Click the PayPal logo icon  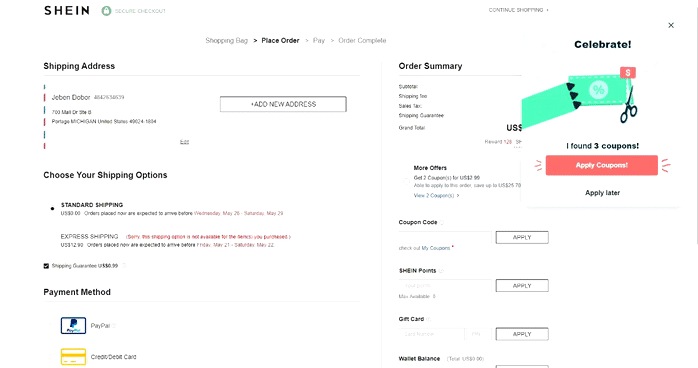click(x=73, y=326)
